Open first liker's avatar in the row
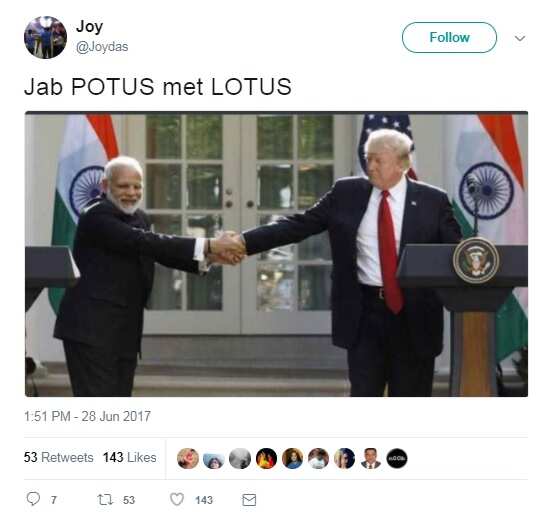Image resolution: width=555 pixels, height=527 pixels. [188, 458]
